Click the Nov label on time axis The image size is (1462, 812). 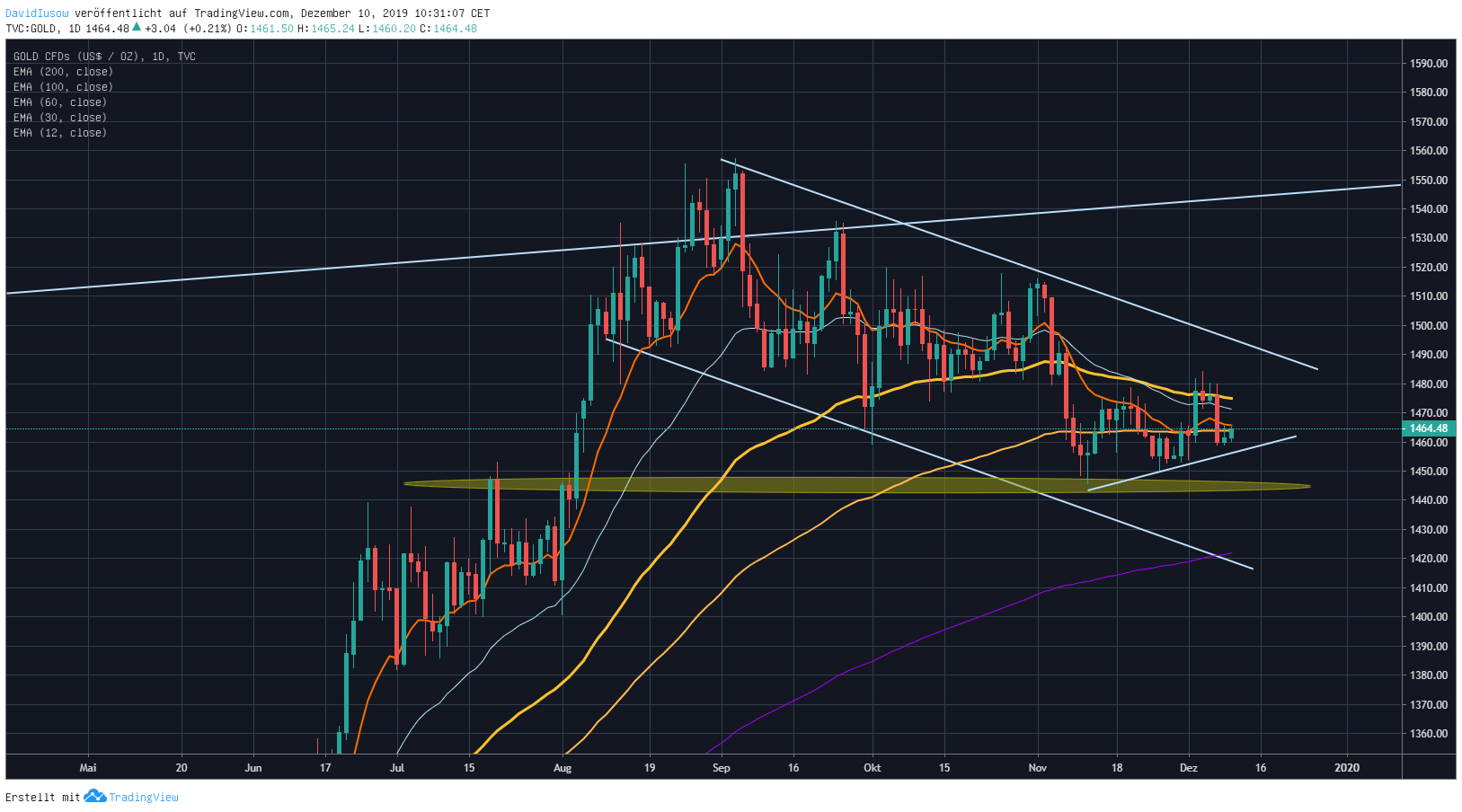click(x=1038, y=768)
